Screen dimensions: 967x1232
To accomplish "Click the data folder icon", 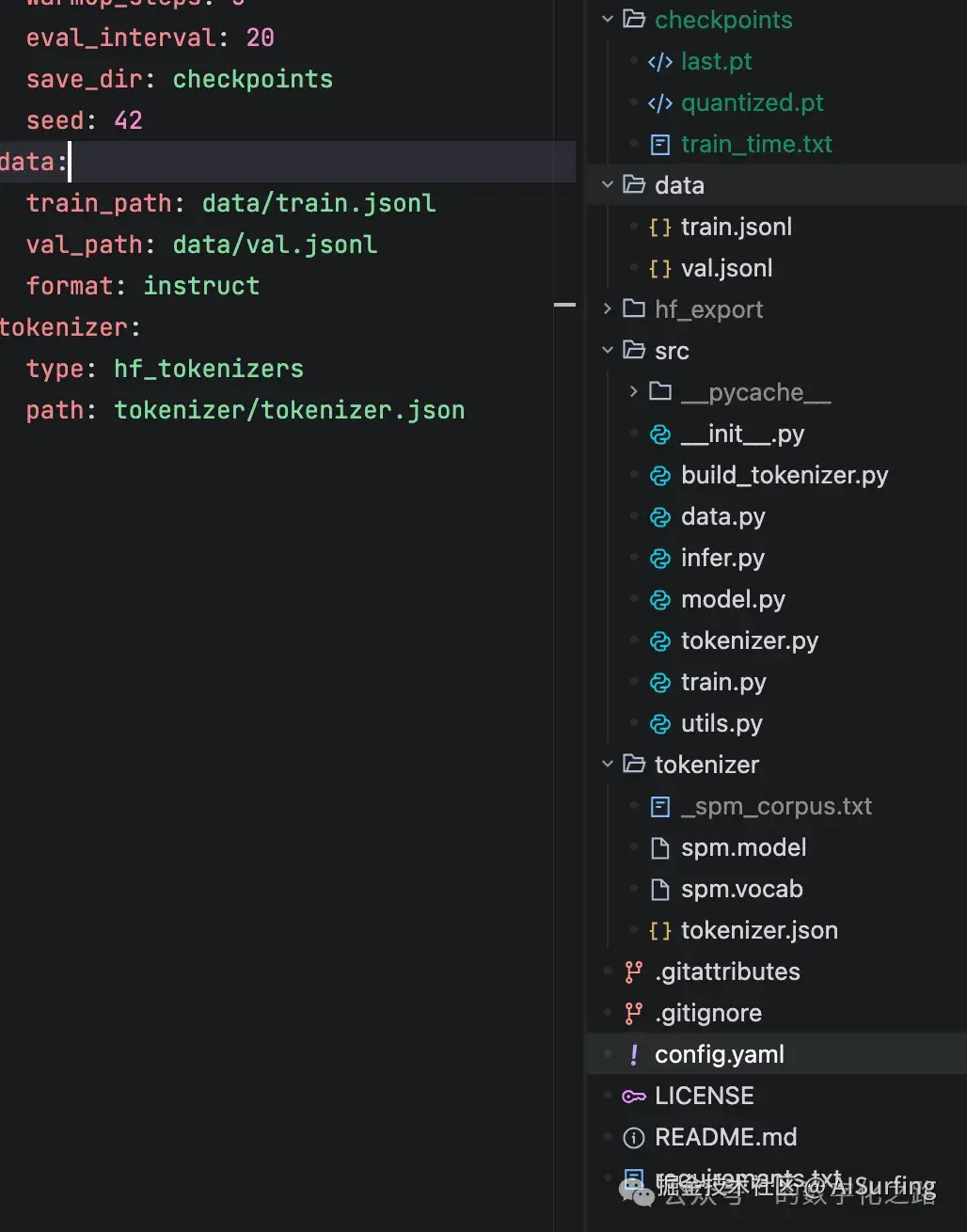I will tap(634, 184).
